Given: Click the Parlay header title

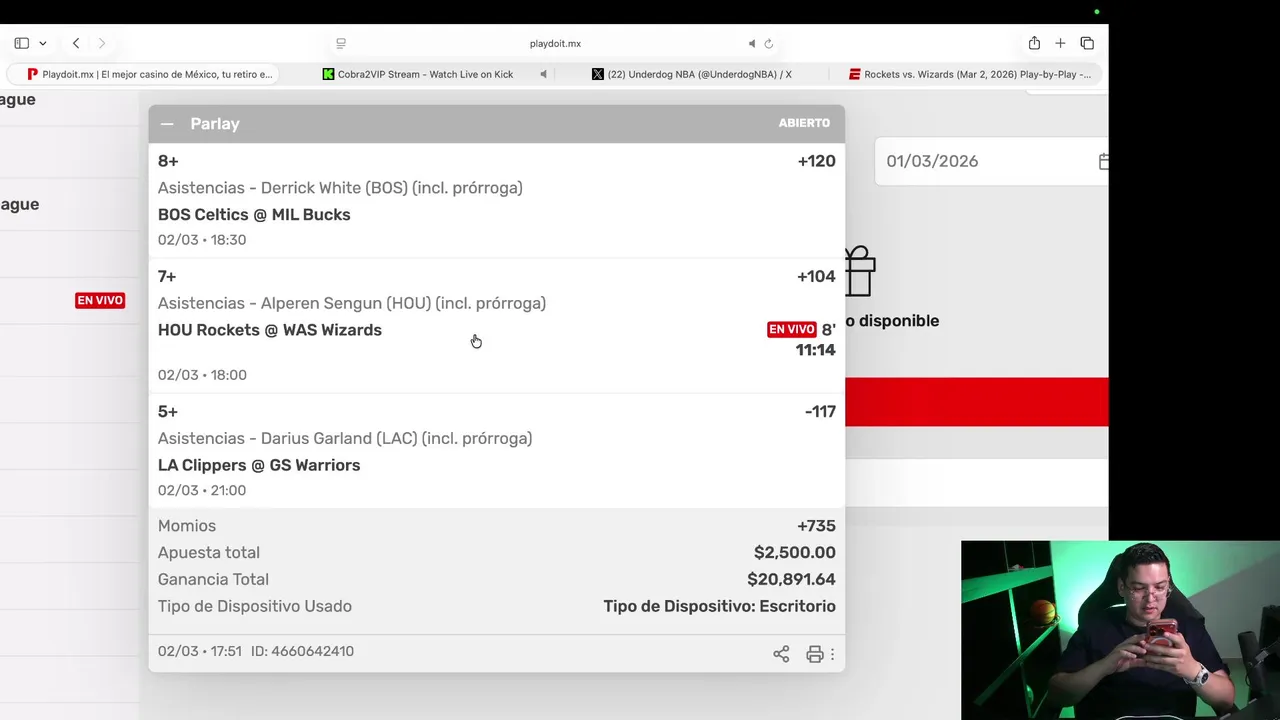Looking at the screenshot, I should 215,124.
